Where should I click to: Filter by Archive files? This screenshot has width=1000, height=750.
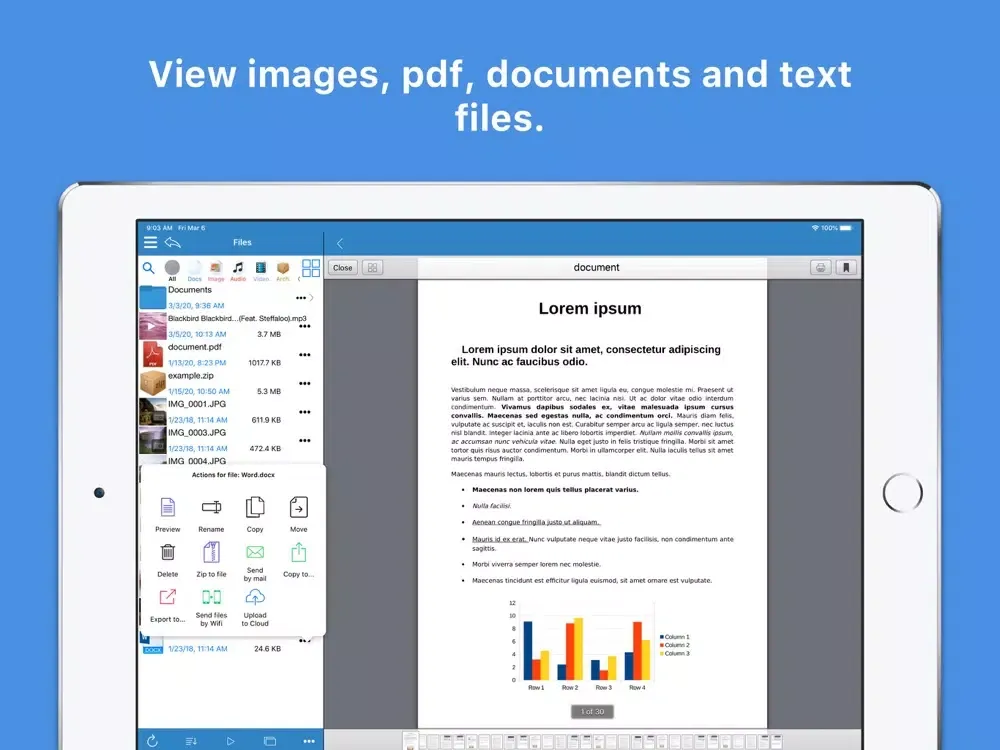coord(283,270)
